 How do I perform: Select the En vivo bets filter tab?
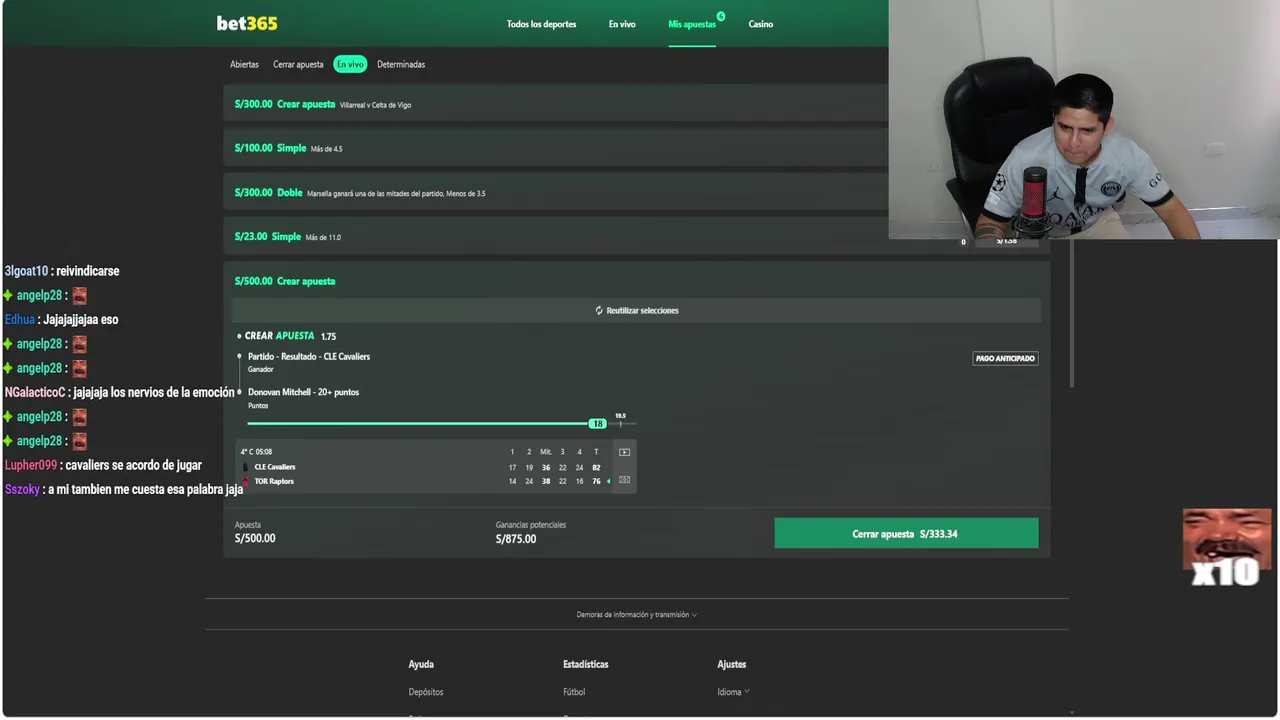pos(350,64)
